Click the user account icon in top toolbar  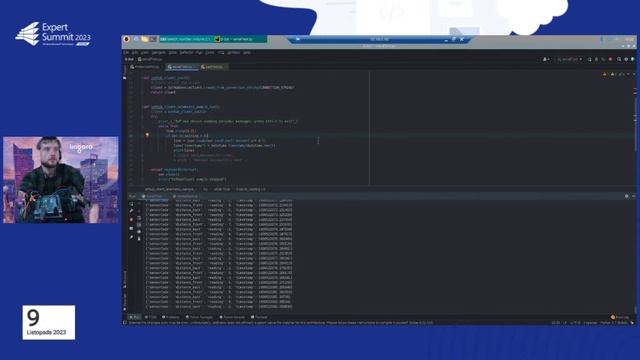[545, 60]
